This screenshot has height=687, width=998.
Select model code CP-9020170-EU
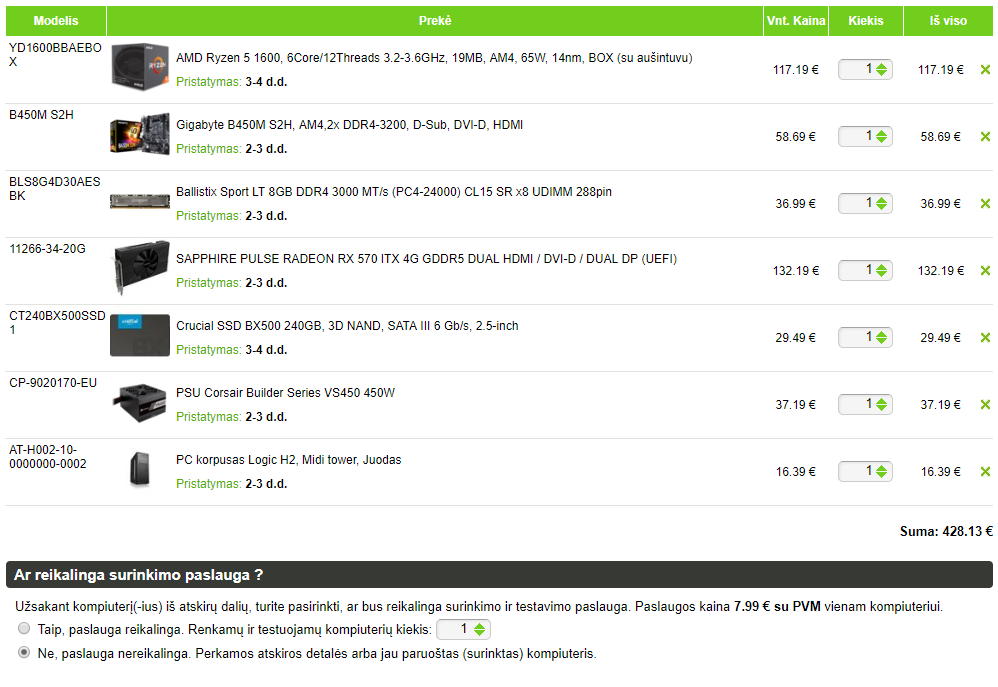coord(53,383)
